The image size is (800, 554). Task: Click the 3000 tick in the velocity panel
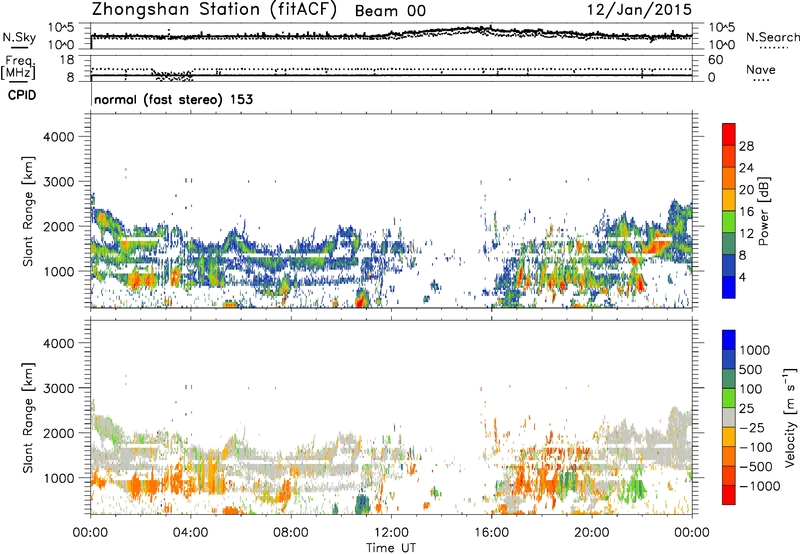coord(58,388)
